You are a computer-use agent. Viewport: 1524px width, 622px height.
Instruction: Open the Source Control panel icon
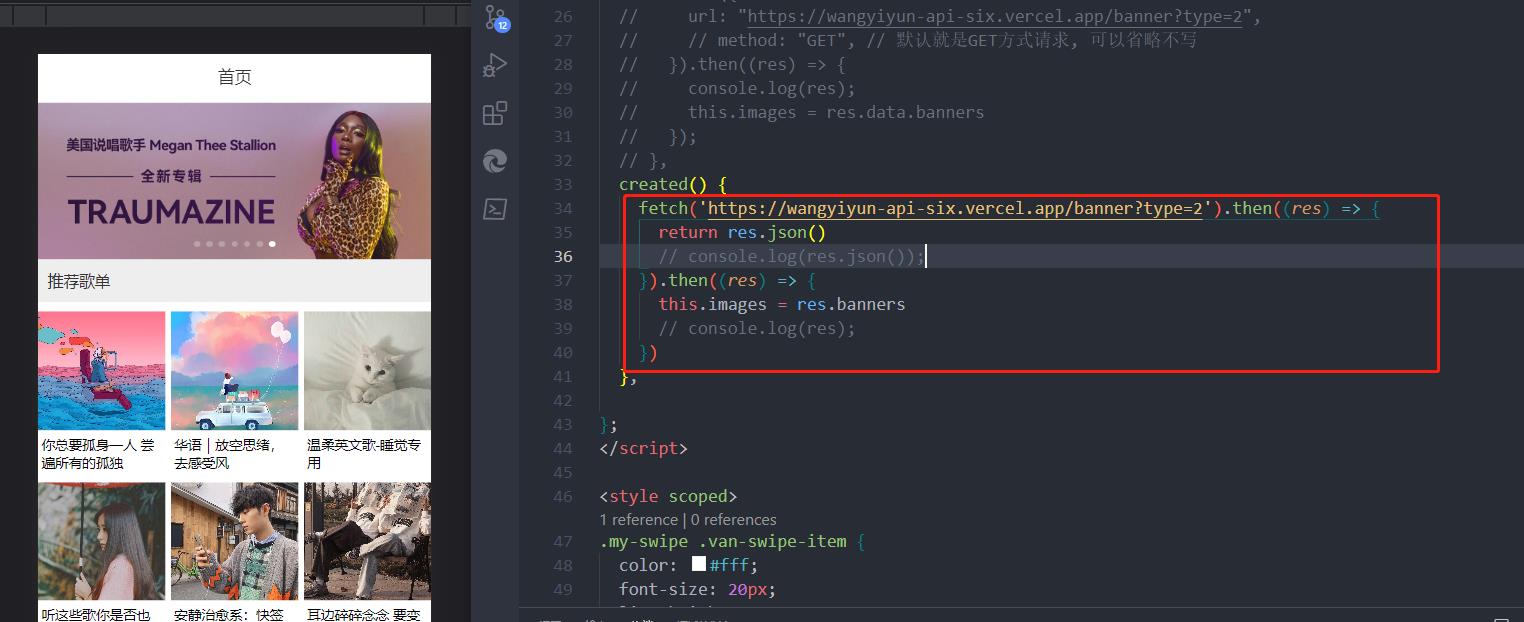(x=495, y=17)
